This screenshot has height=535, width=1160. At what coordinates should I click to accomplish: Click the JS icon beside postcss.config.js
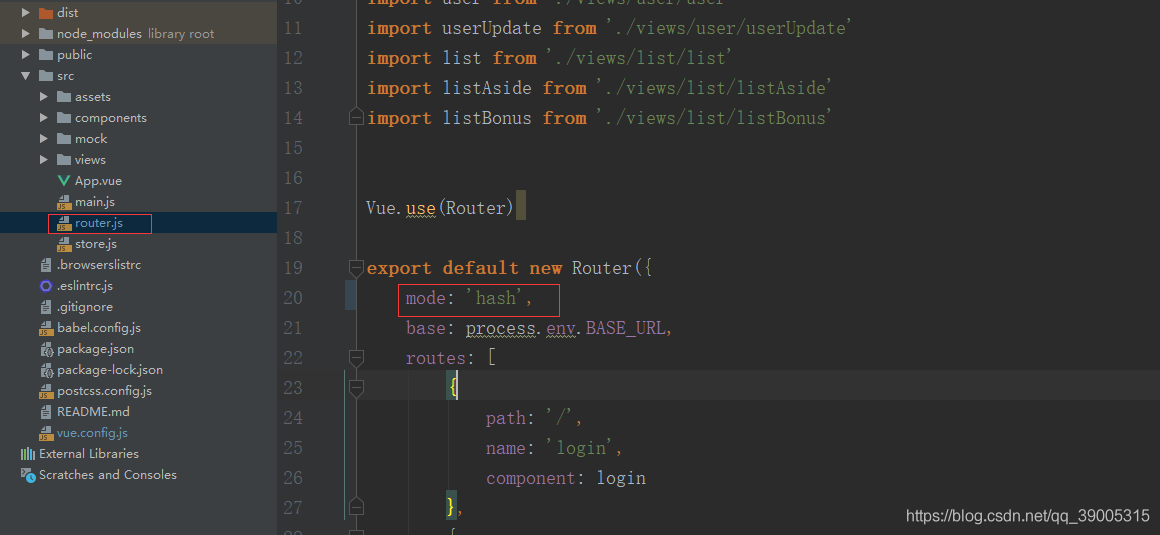coord(46,391)
